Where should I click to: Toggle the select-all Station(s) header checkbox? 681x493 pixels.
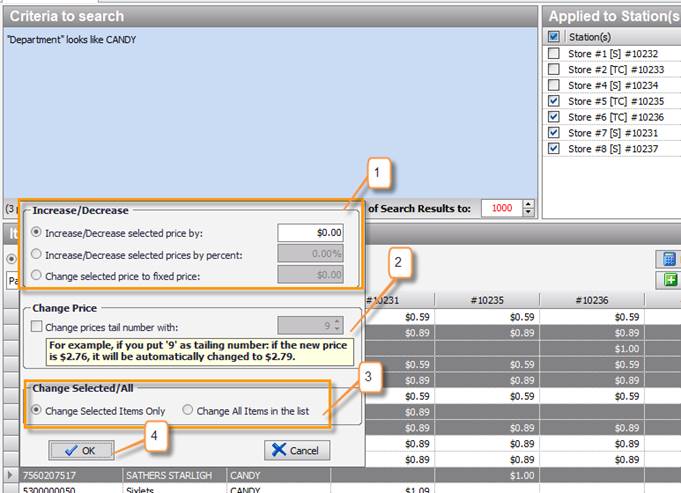554,37
